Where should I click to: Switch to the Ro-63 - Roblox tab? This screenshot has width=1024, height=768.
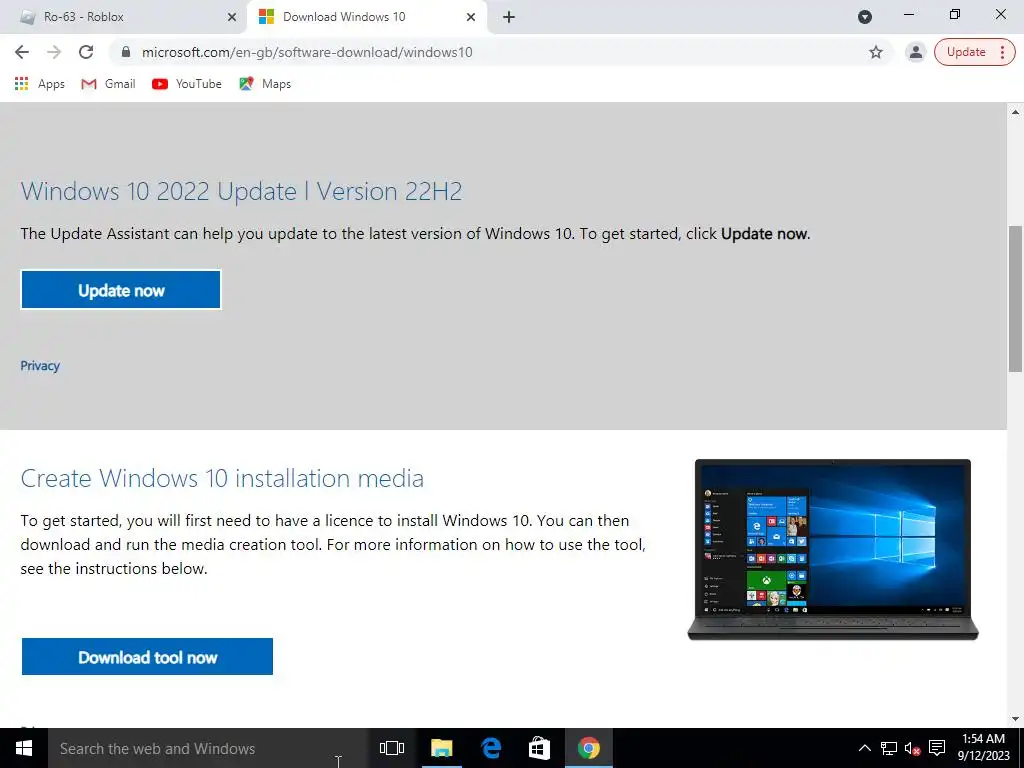tap(124, 17)
